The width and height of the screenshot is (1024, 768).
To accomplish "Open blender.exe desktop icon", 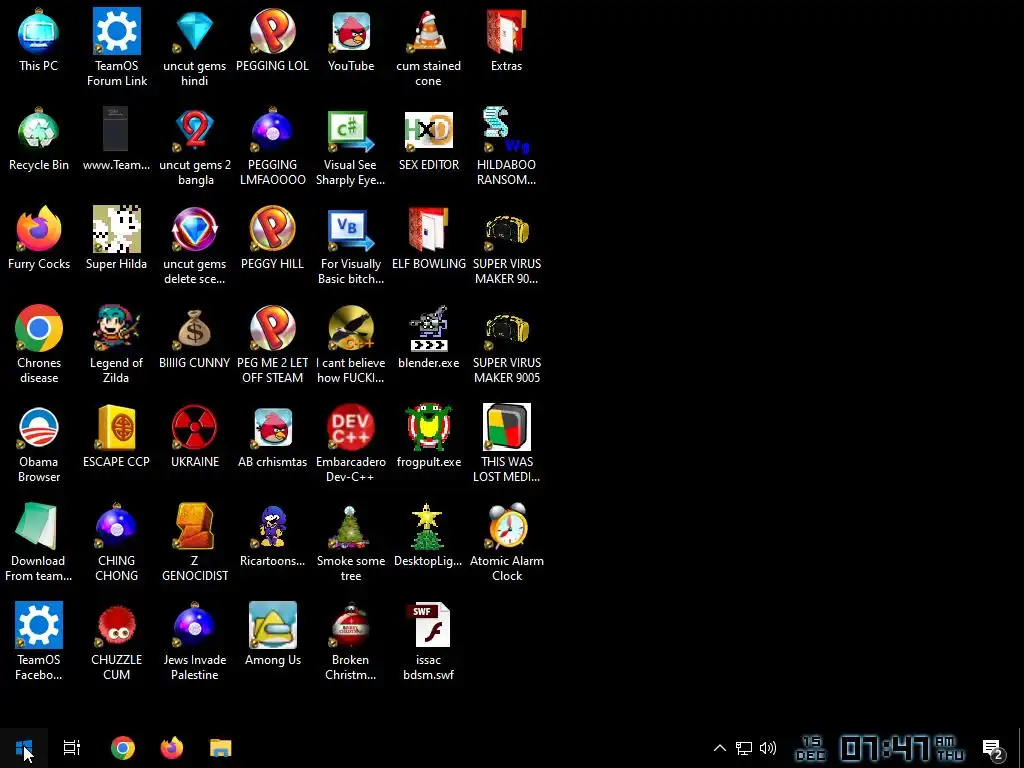I will click(428, 337).
